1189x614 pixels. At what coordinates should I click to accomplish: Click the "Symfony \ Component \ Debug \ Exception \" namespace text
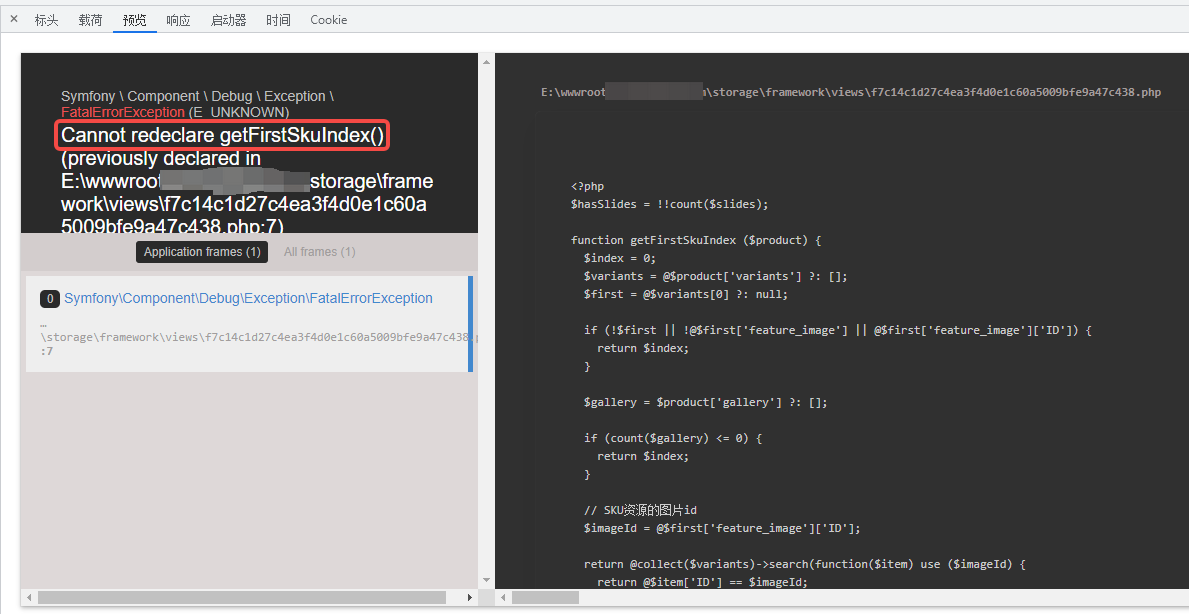click(x=197, y=96)
